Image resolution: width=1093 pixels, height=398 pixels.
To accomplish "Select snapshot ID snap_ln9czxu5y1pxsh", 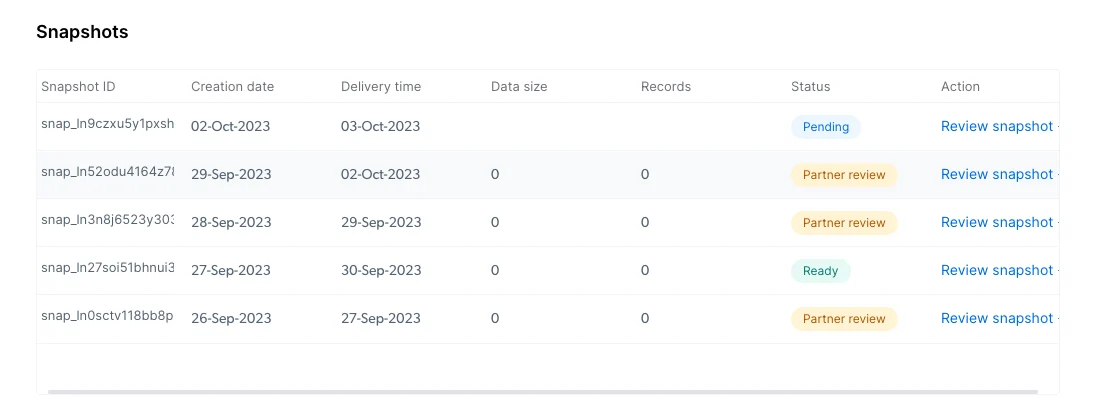I will (107, 123).
